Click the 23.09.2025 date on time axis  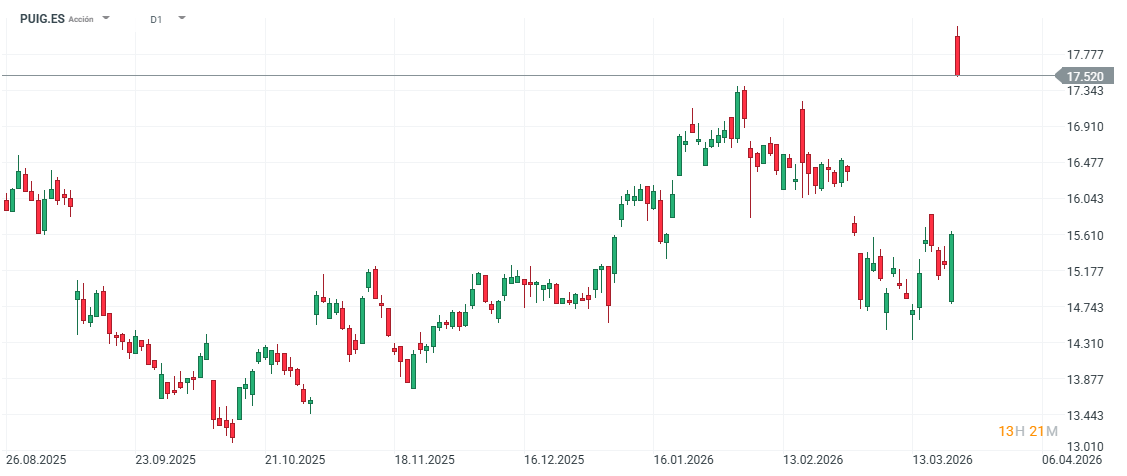(x=166, y=460)
